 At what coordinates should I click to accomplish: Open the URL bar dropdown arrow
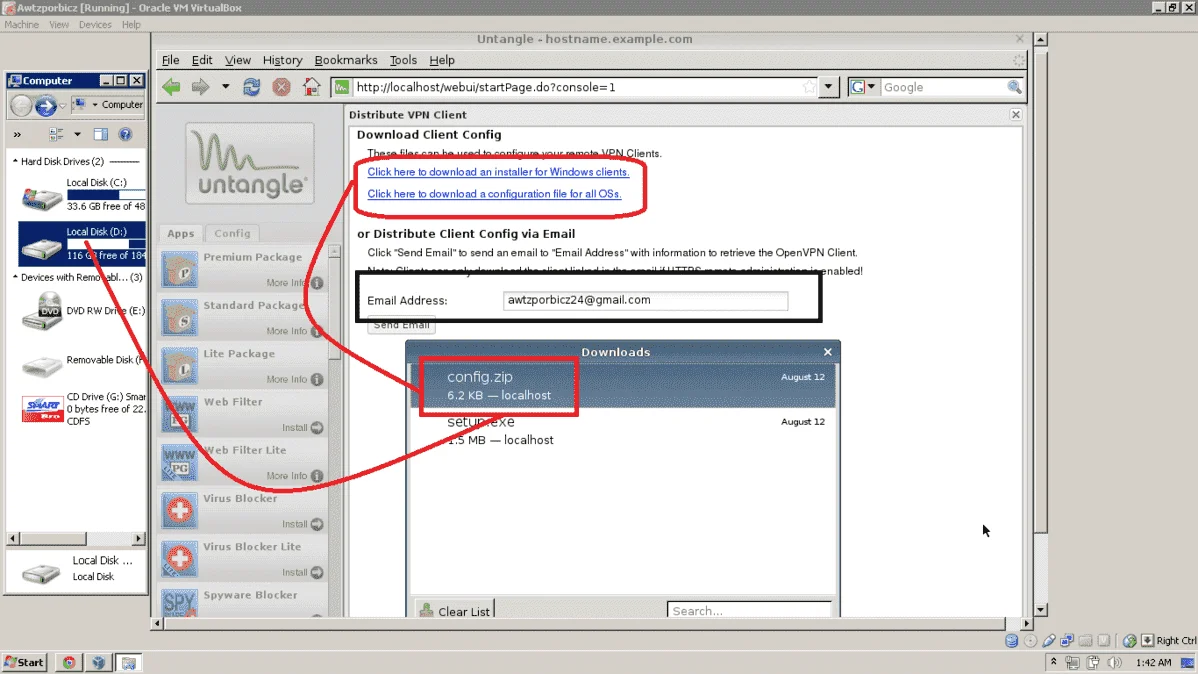[x=828, y=87]
